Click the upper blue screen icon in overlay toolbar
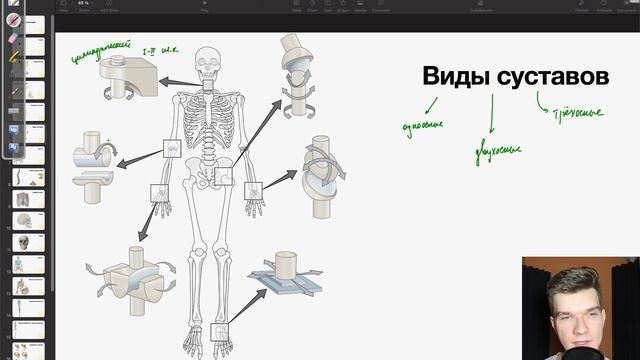The image size is (640, 360). click(13, 130)
